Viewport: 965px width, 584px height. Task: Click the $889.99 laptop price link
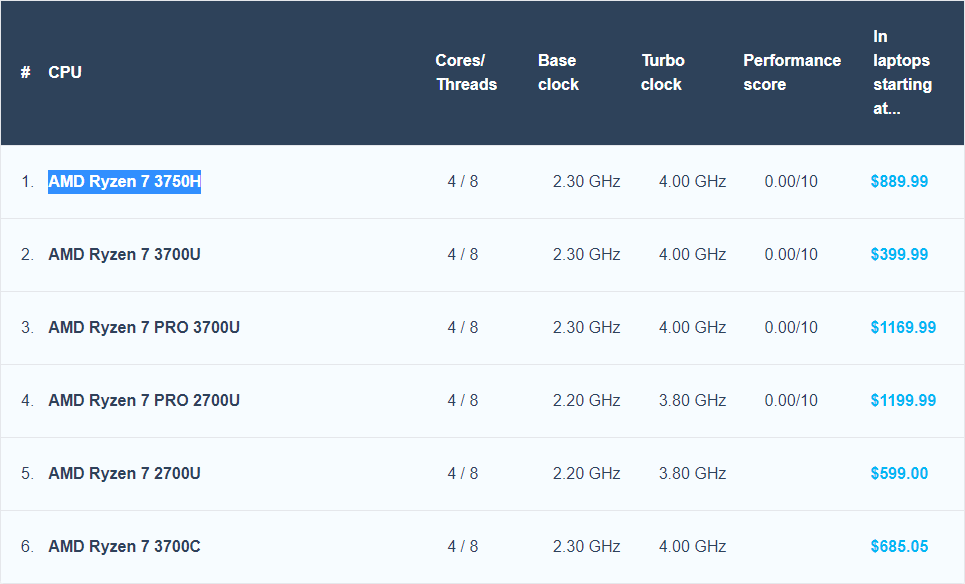899,182
